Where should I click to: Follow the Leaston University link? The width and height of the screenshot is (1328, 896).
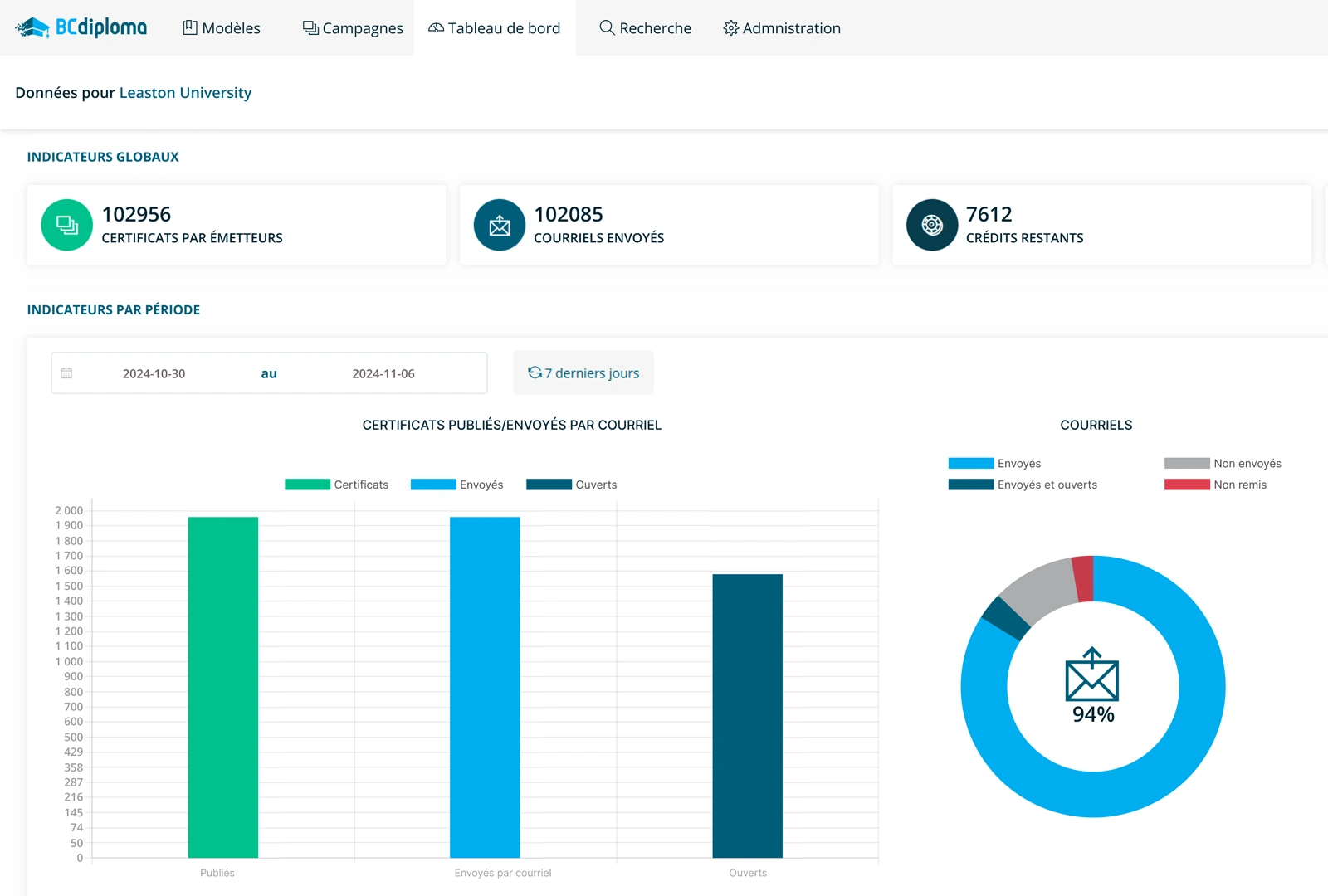[x=185, y=92]
